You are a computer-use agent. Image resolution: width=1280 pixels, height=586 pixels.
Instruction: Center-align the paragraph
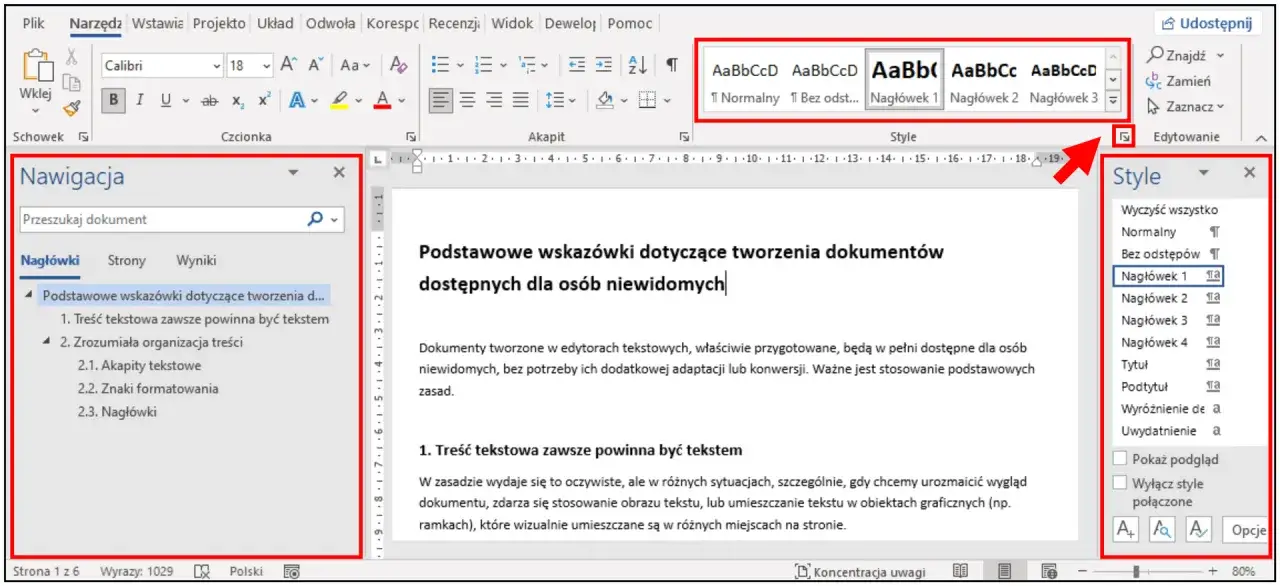468,100
